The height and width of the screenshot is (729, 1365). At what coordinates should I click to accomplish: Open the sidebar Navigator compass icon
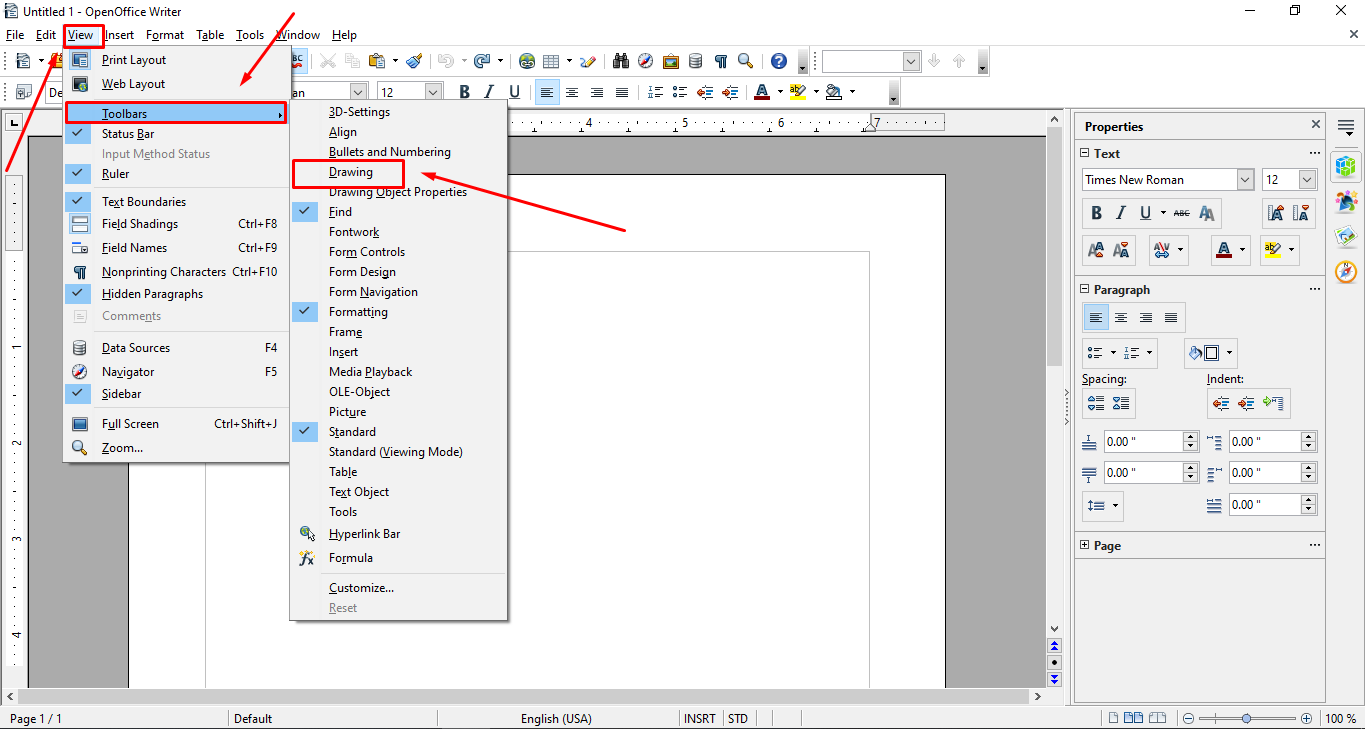point(1346,271)
